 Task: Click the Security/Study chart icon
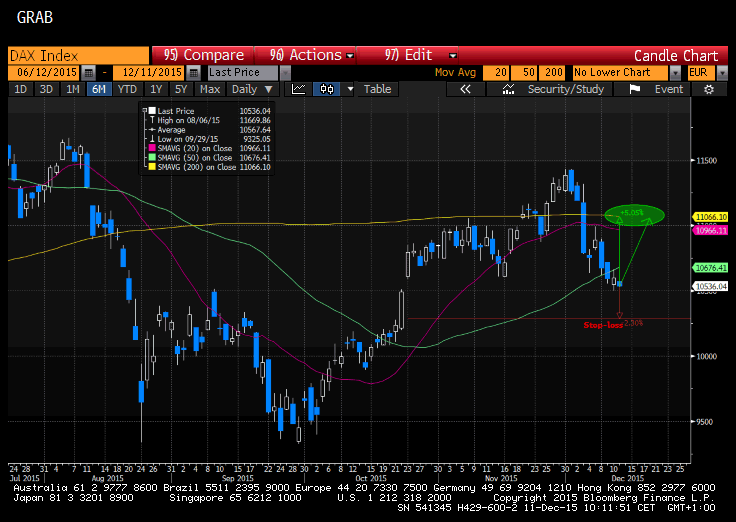[x=508, y=89]
